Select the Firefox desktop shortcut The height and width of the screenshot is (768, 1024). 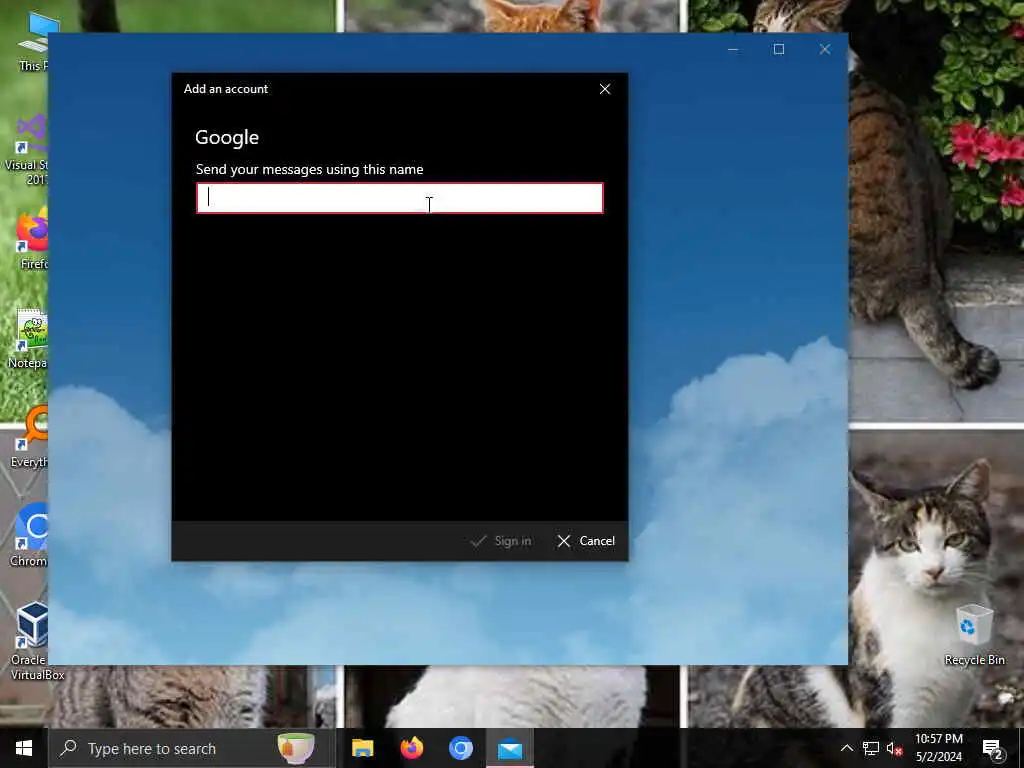(33, 238)
